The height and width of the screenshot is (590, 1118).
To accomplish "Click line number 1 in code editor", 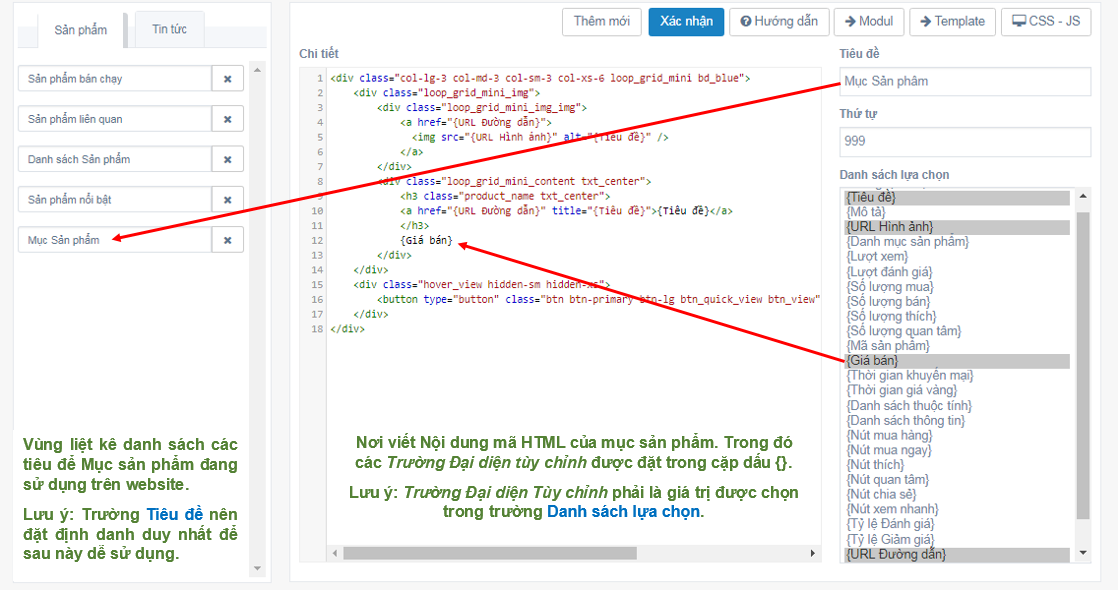I will point(320,78).
